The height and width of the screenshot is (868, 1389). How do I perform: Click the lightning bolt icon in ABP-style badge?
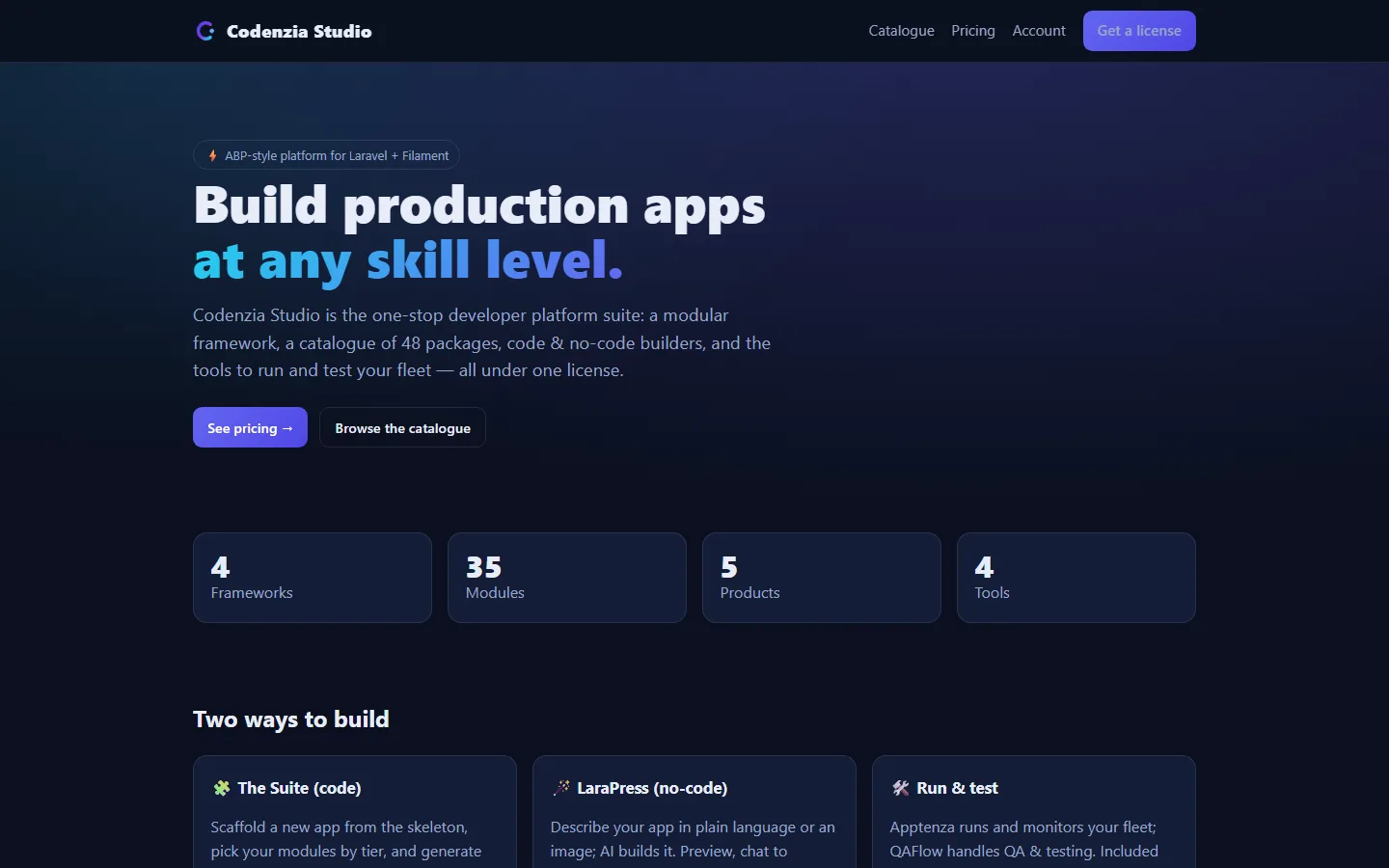pyautogui.click(x=212, y=155)
